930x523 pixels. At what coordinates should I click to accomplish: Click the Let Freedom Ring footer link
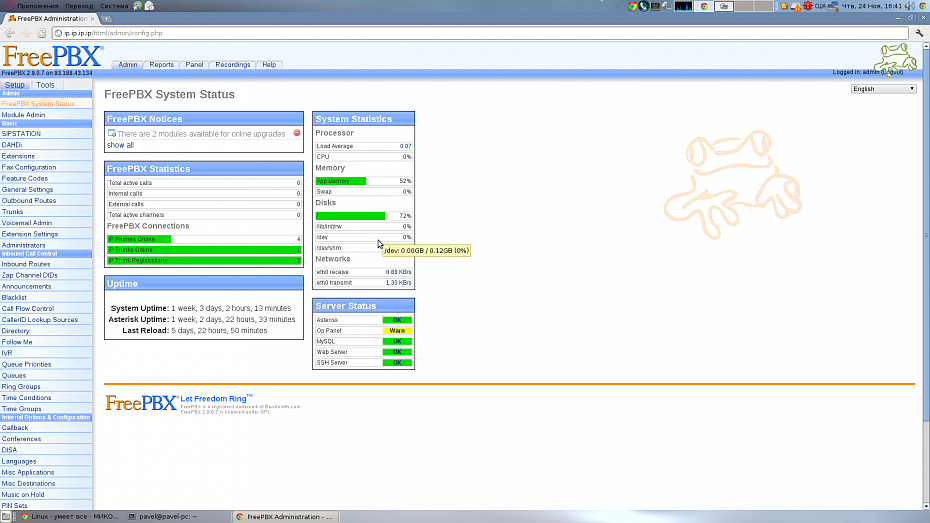click(216, 398)
